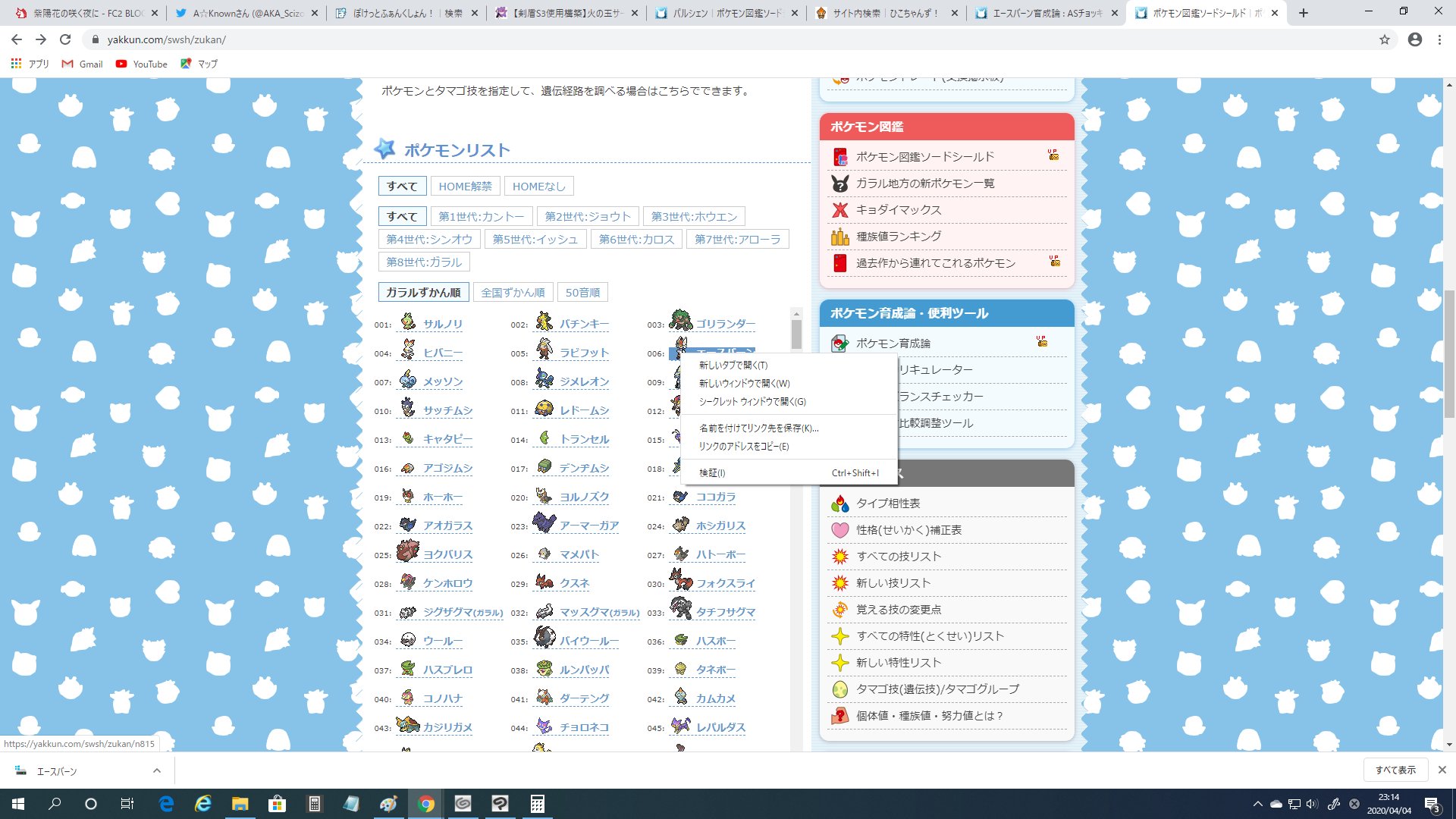Open the ヨルノズク link

[x=584, y=497]
